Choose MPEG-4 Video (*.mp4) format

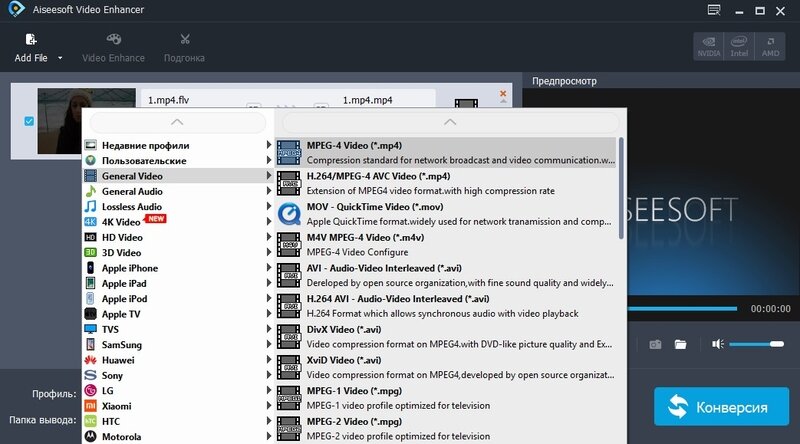[x=446, y=153]
